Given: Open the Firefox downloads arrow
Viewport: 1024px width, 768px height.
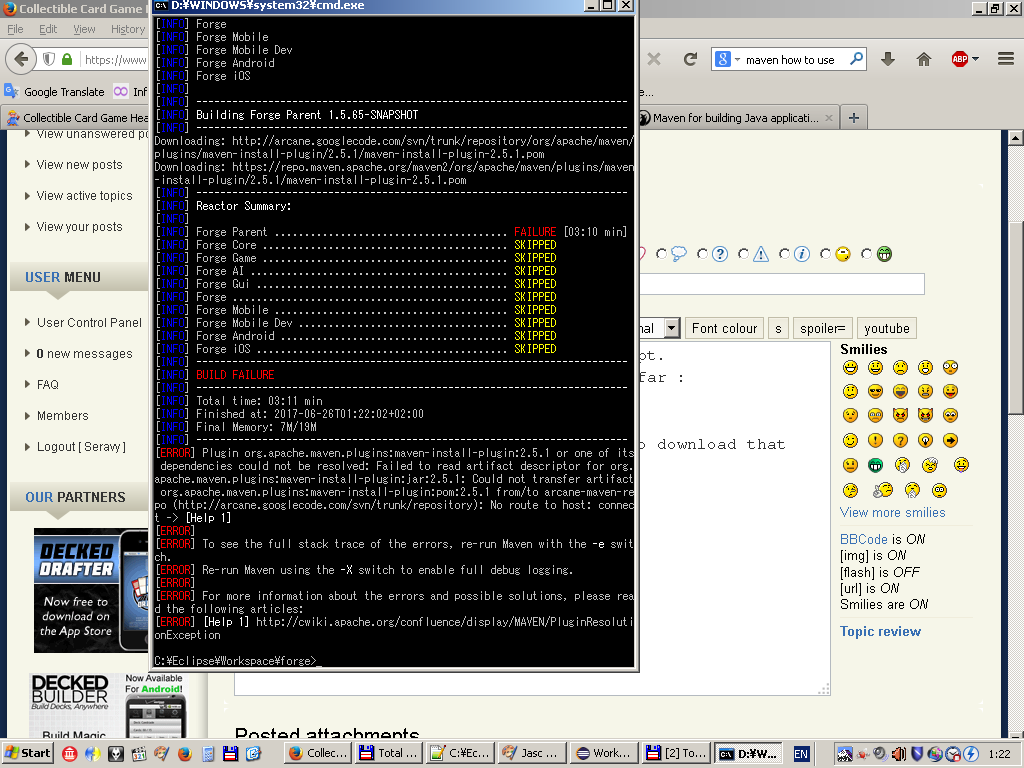Looking at the screenshot, I should [x=887, y=59].
